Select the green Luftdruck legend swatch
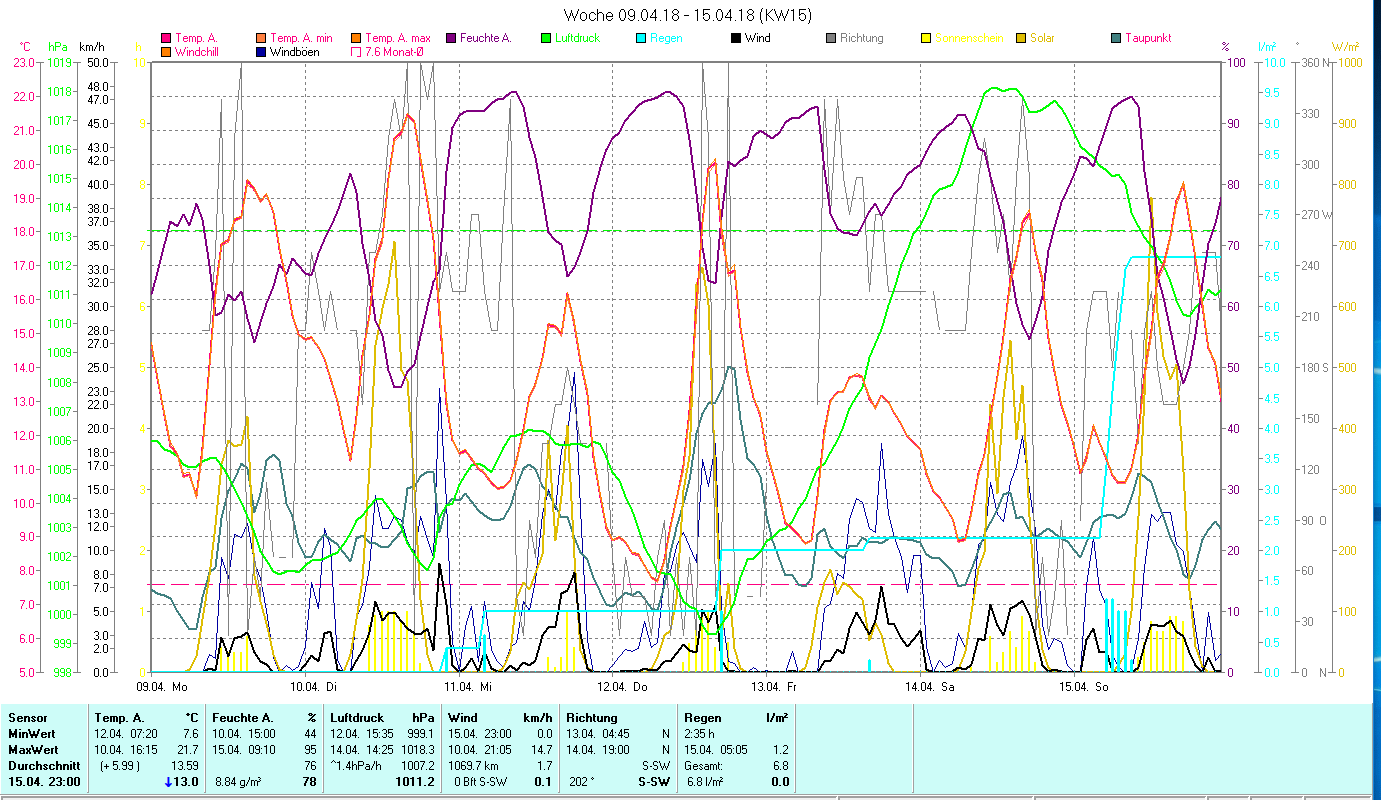Viewport: 1381px width, 800px height. click(545, 39)
